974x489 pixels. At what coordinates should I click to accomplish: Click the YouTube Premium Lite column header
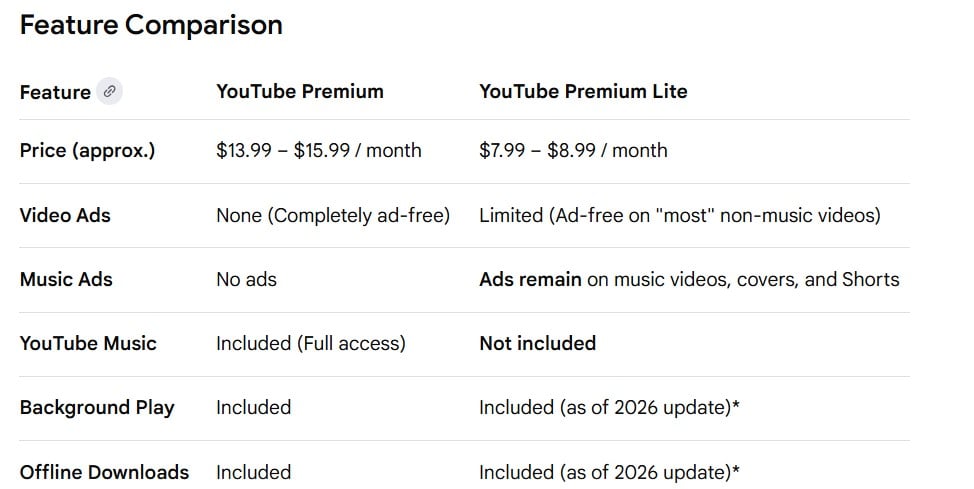pos(583,91)
